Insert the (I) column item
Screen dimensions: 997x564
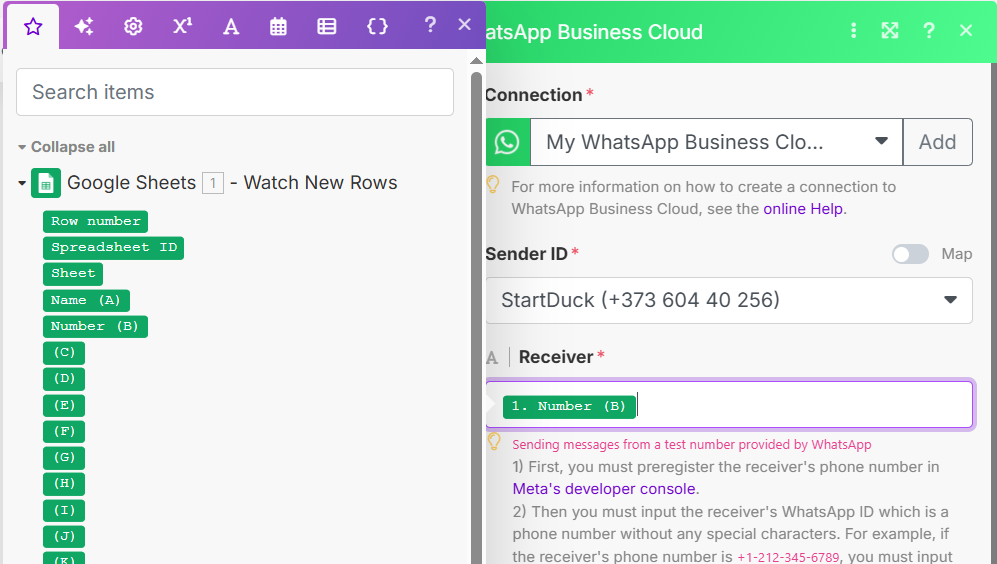(64, 510)
